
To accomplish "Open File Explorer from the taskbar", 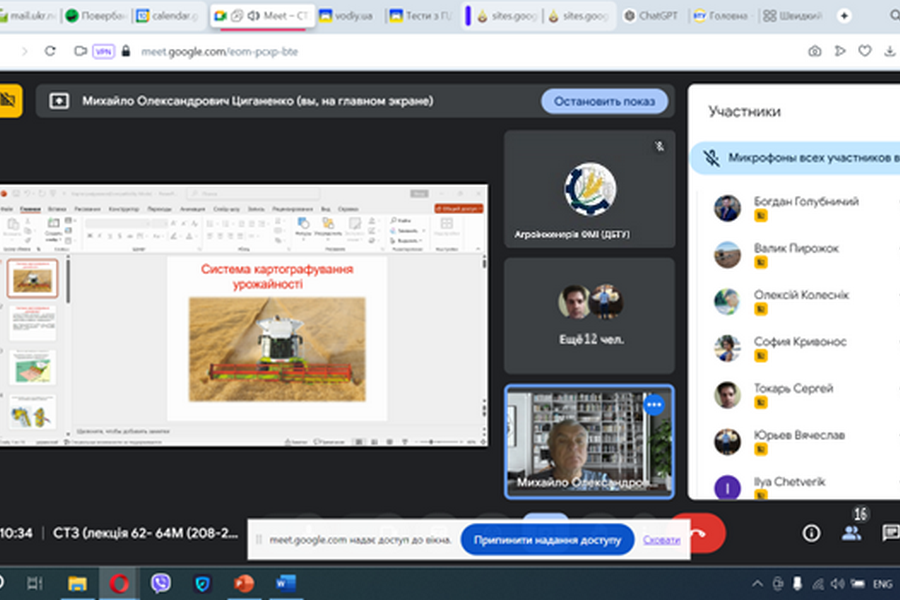I will click(x=77, y=584).
